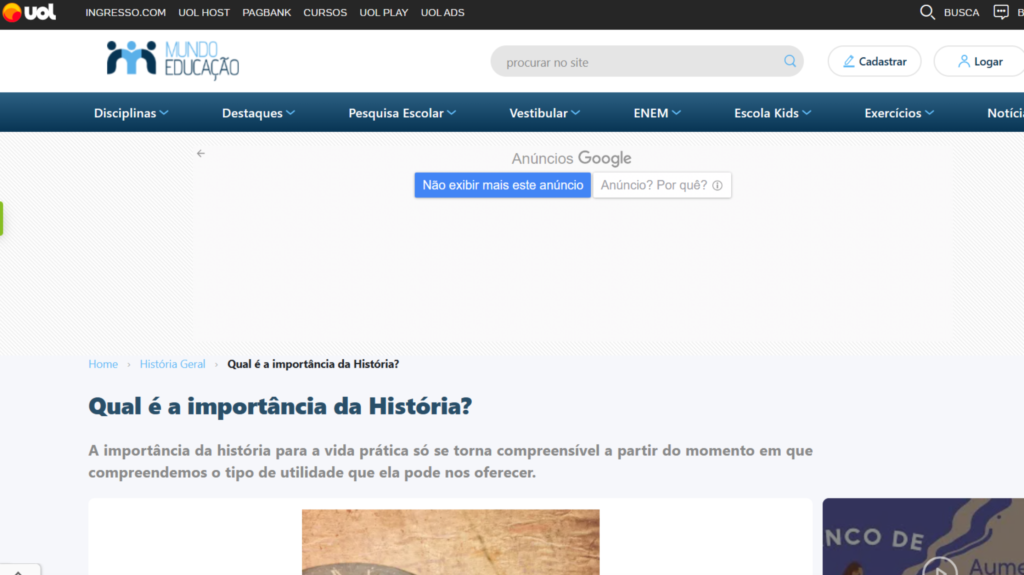Screen dimensions: 1024x575
Task: Click the Logar button
Action: (x=980, y=61)
